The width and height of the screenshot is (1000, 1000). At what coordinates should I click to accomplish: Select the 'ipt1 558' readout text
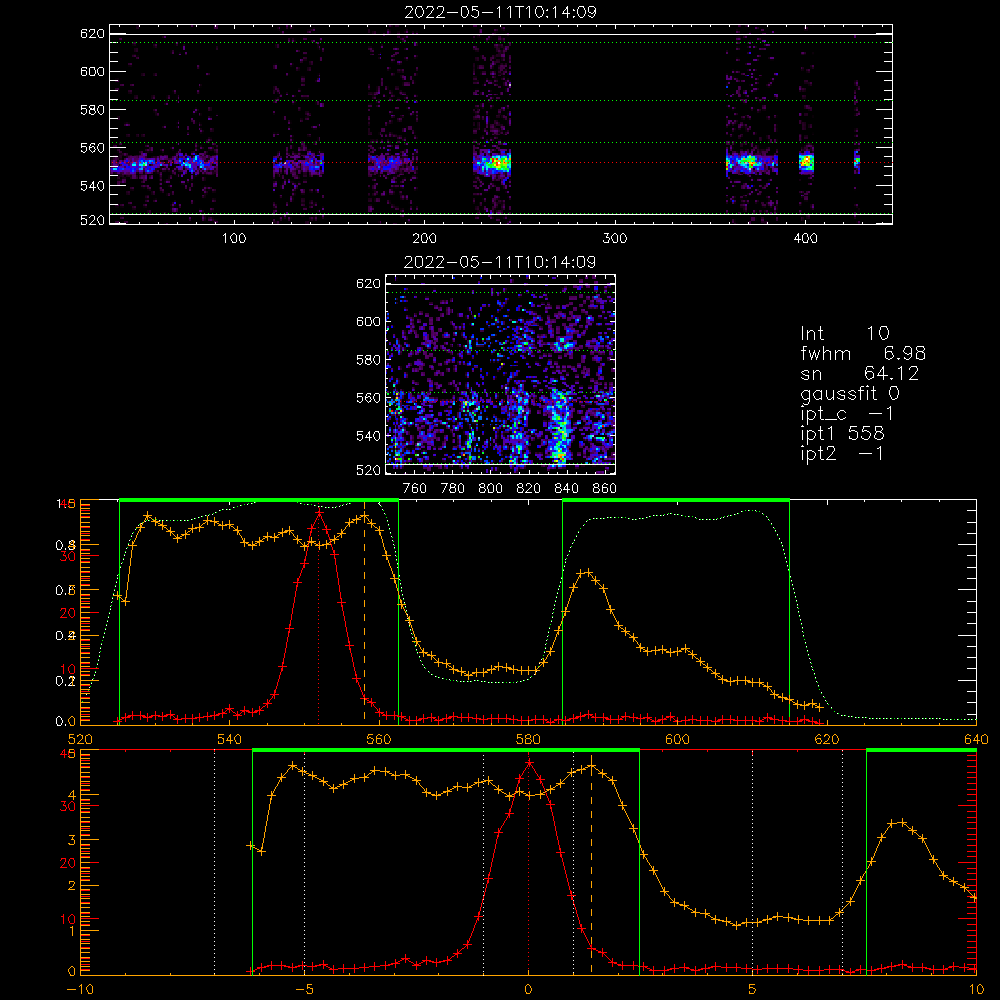[x=842, y=434]
